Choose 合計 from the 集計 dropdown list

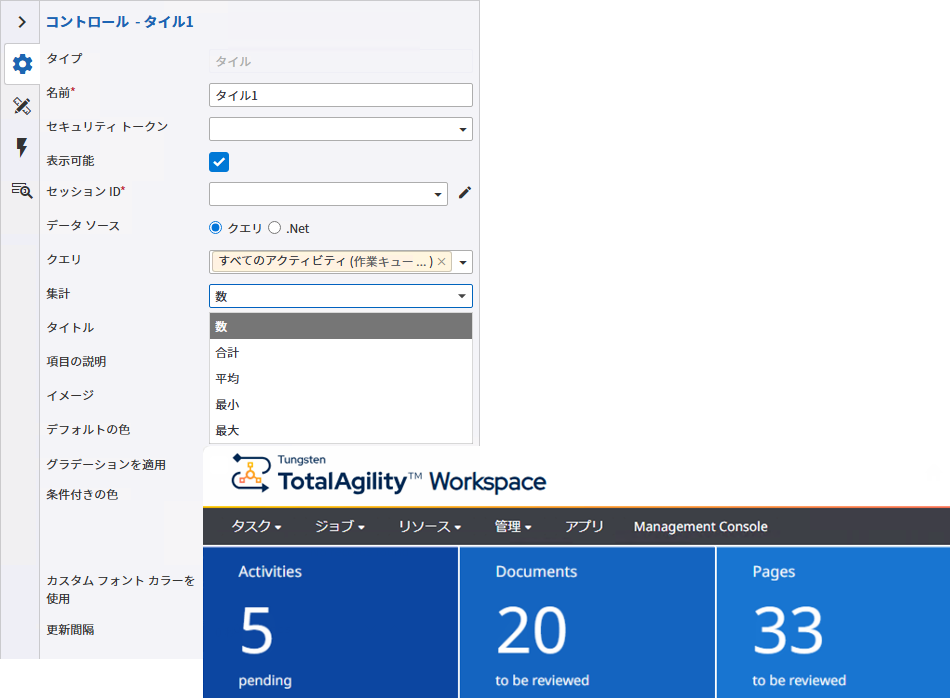click(x=300, y=353)
